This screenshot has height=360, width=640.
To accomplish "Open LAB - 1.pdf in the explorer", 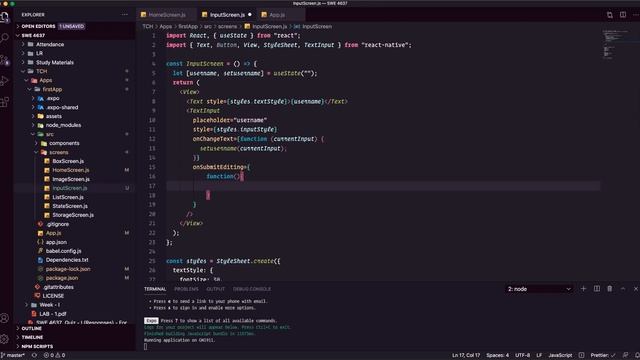I will click(53, 314).
